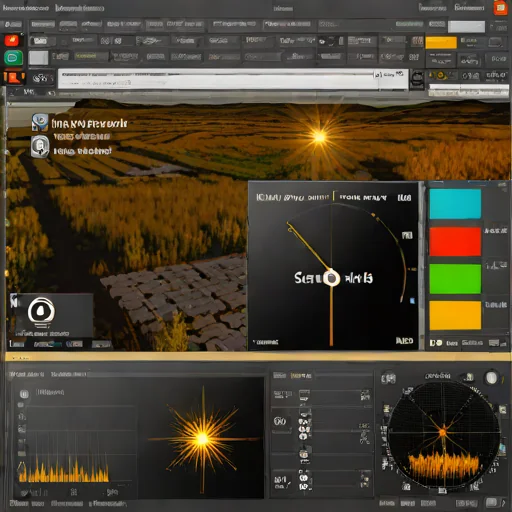Click the orange app icon in the top-right corner
Viewport: 512px width, 512px height.
click(500, 8)
